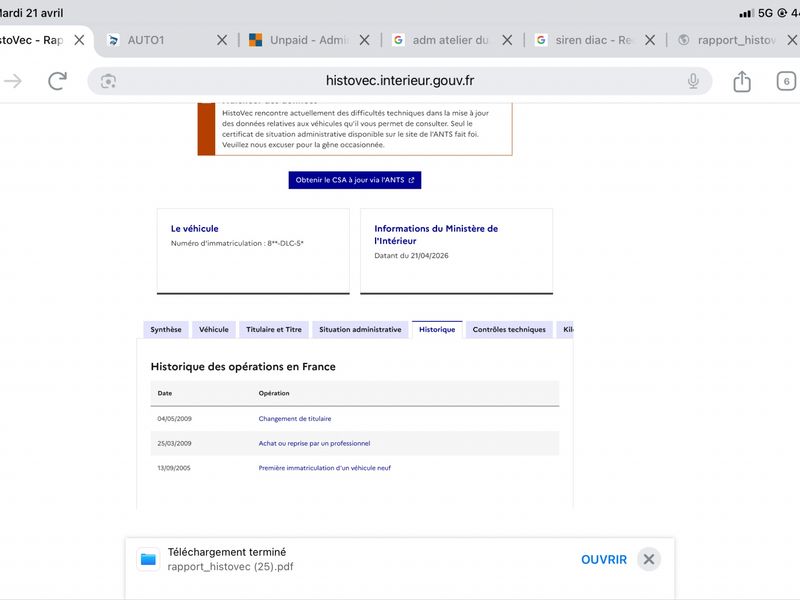800x600 pixels.
Task: Open the tab switcher showing 6 tabs
Action: click(x=786, y=81)
